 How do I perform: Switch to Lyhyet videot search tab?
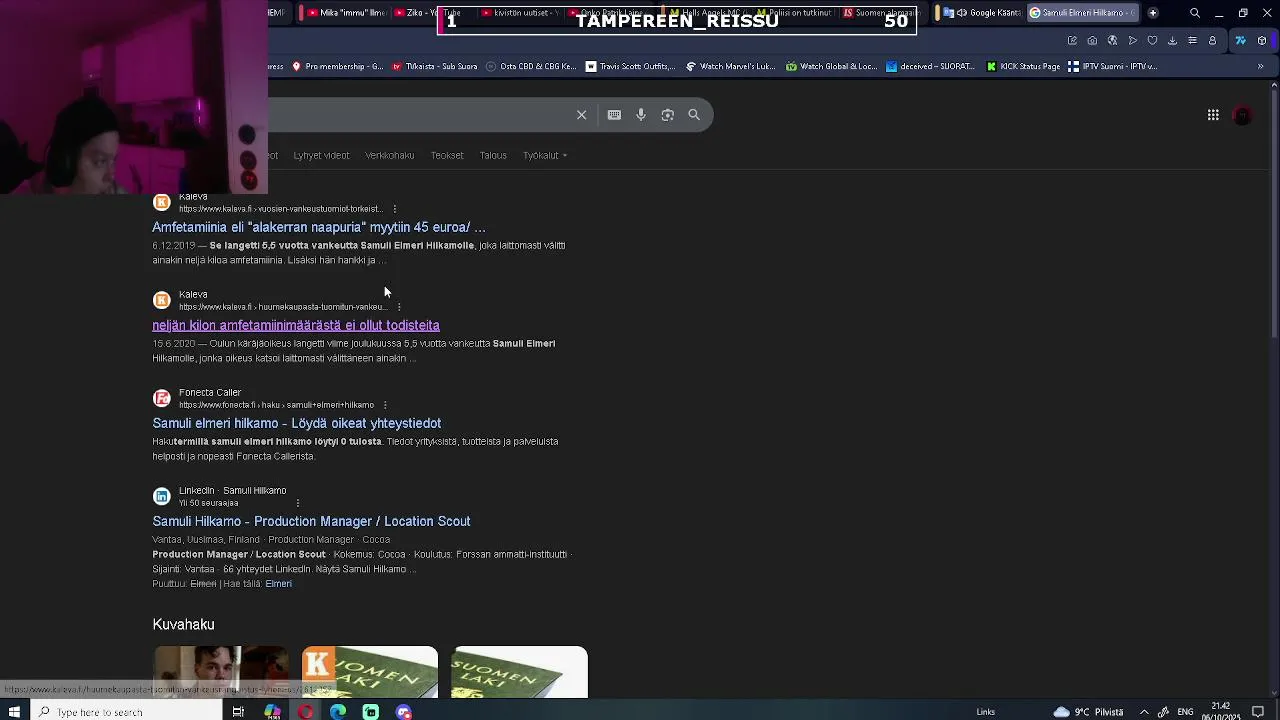(321, 155)
